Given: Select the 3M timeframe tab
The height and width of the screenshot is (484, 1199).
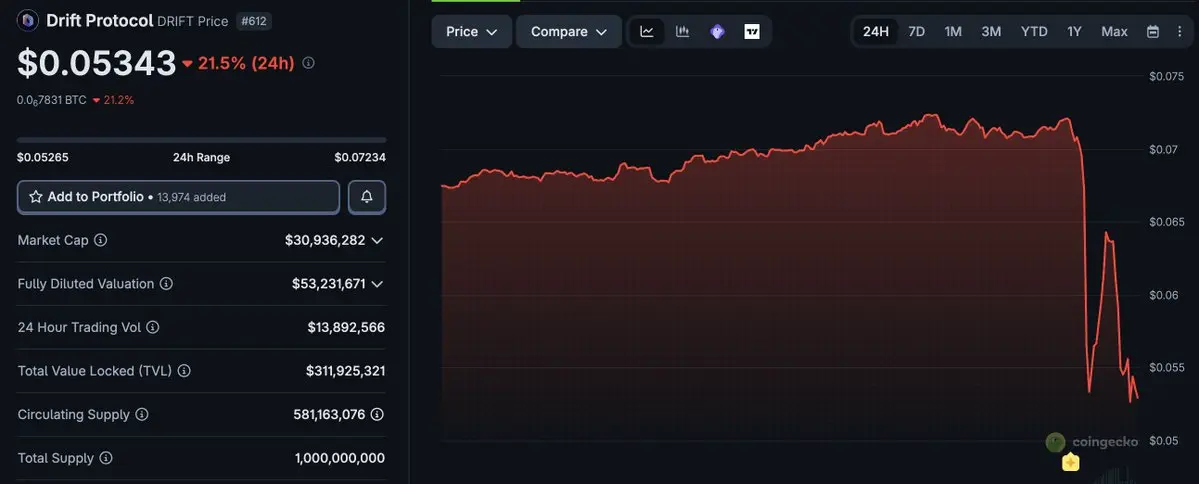Looking at the screenshot, I should pos(991,31).
